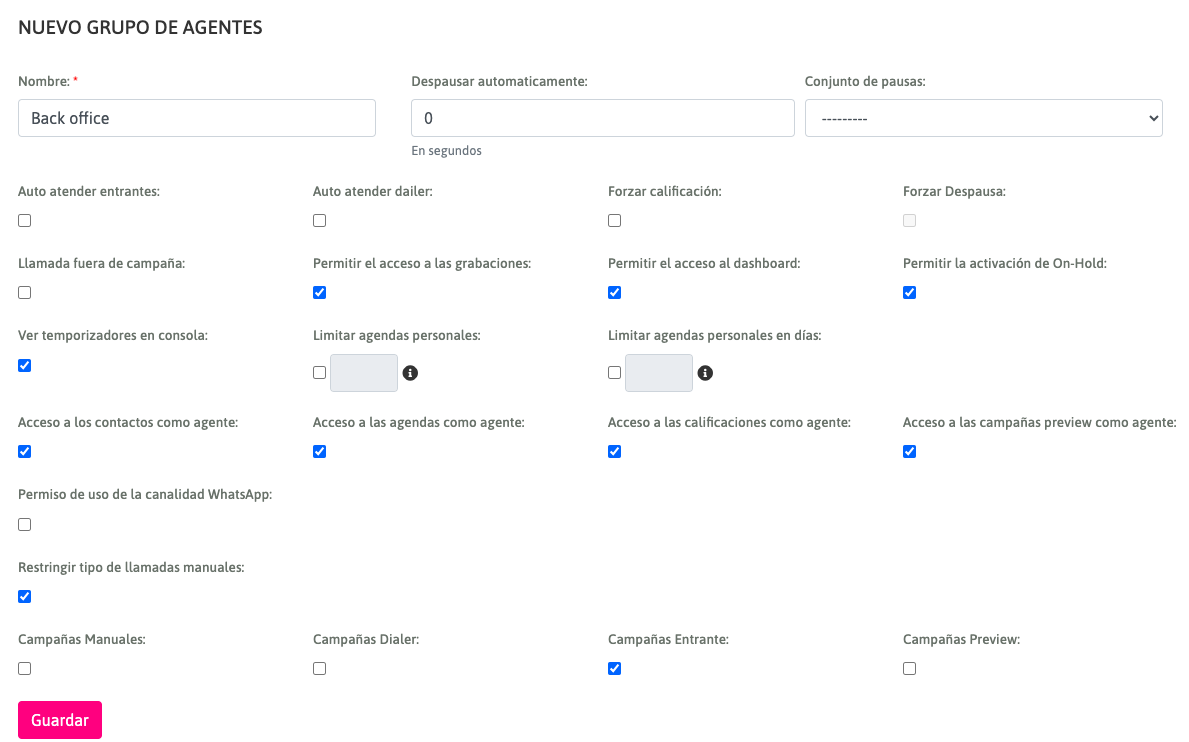This screenshot has height=742, width=1189.
Task: Uncheck Permitir la activación de On-Hold
Action: click(x=910, y=293)
